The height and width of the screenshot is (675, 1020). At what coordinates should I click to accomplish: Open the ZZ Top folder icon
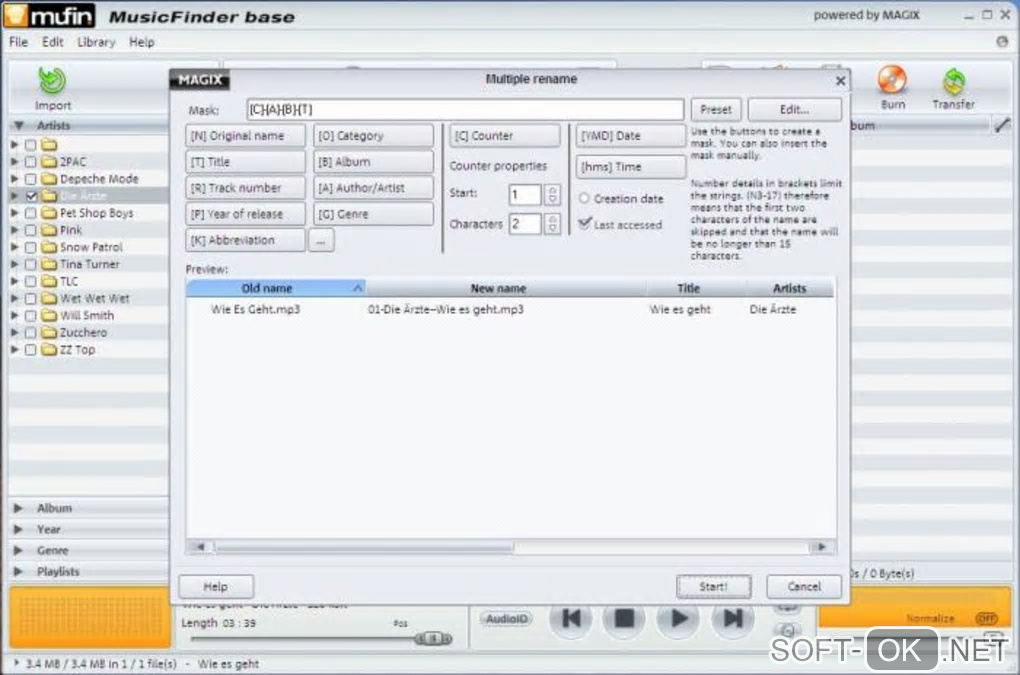[49, 349]
